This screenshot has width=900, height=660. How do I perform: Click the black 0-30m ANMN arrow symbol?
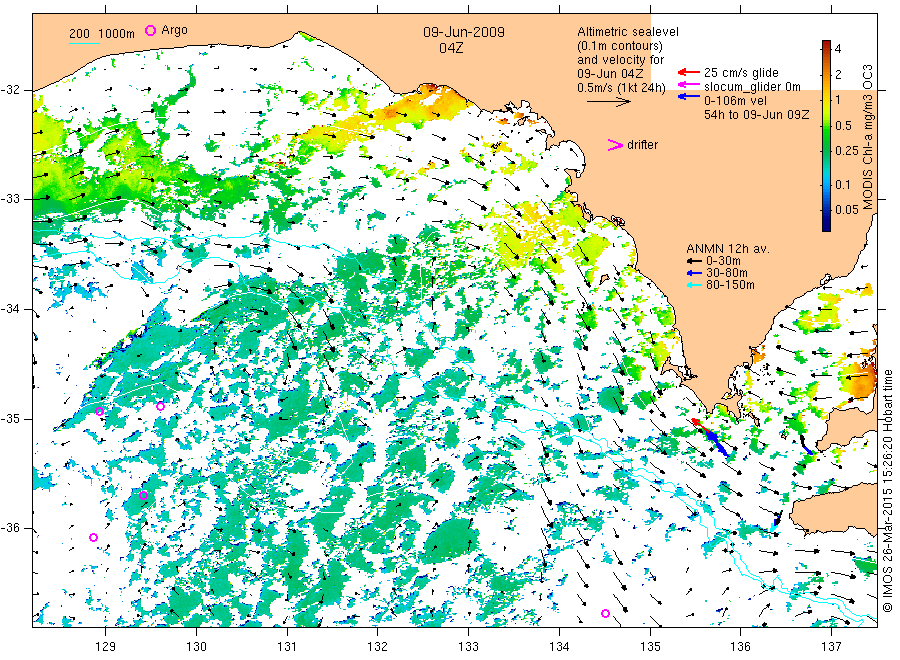click(695, 261)
